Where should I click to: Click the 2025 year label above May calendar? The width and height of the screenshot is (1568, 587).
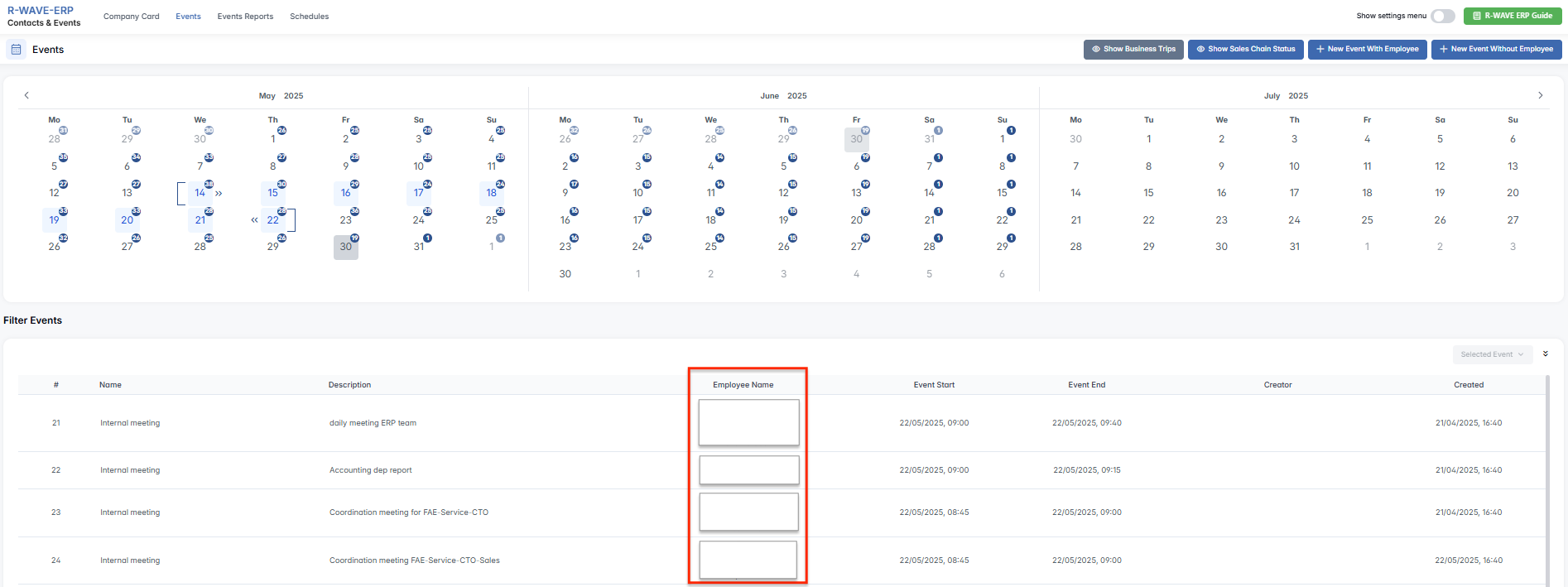tap(293, 96)
